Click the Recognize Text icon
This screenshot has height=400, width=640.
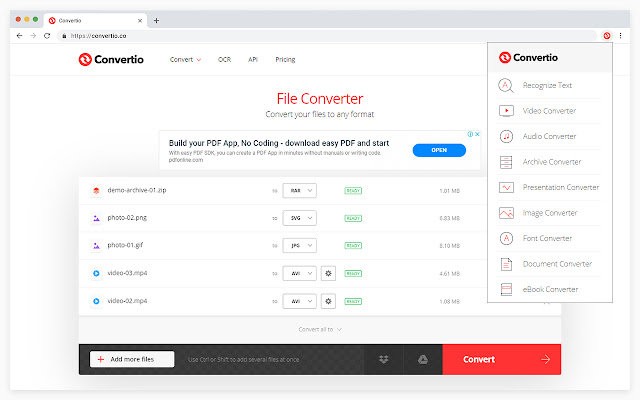(506, 85)
